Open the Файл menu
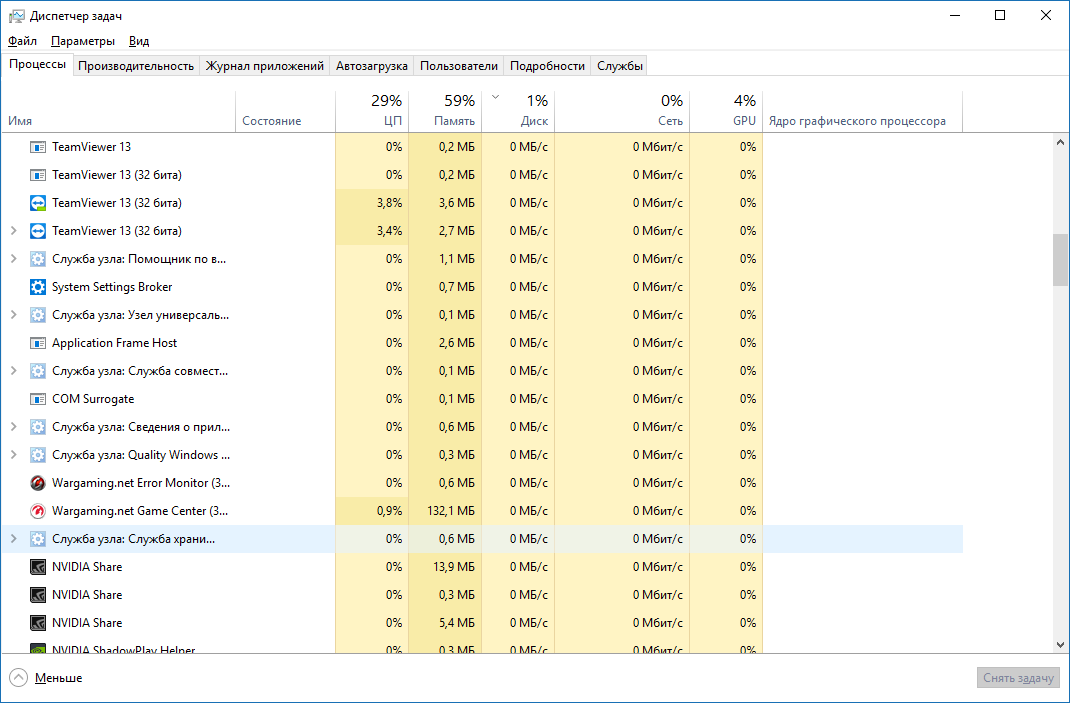This screenshot has width=1070, height=703. coord(22,41)
